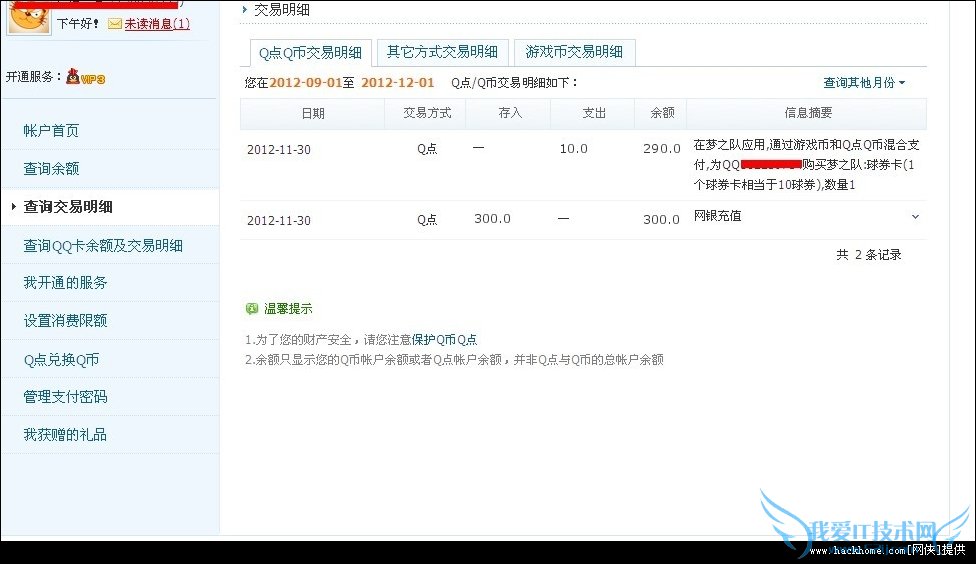Open 我获赠的礼品 in the sidebar

click(65, 435)
